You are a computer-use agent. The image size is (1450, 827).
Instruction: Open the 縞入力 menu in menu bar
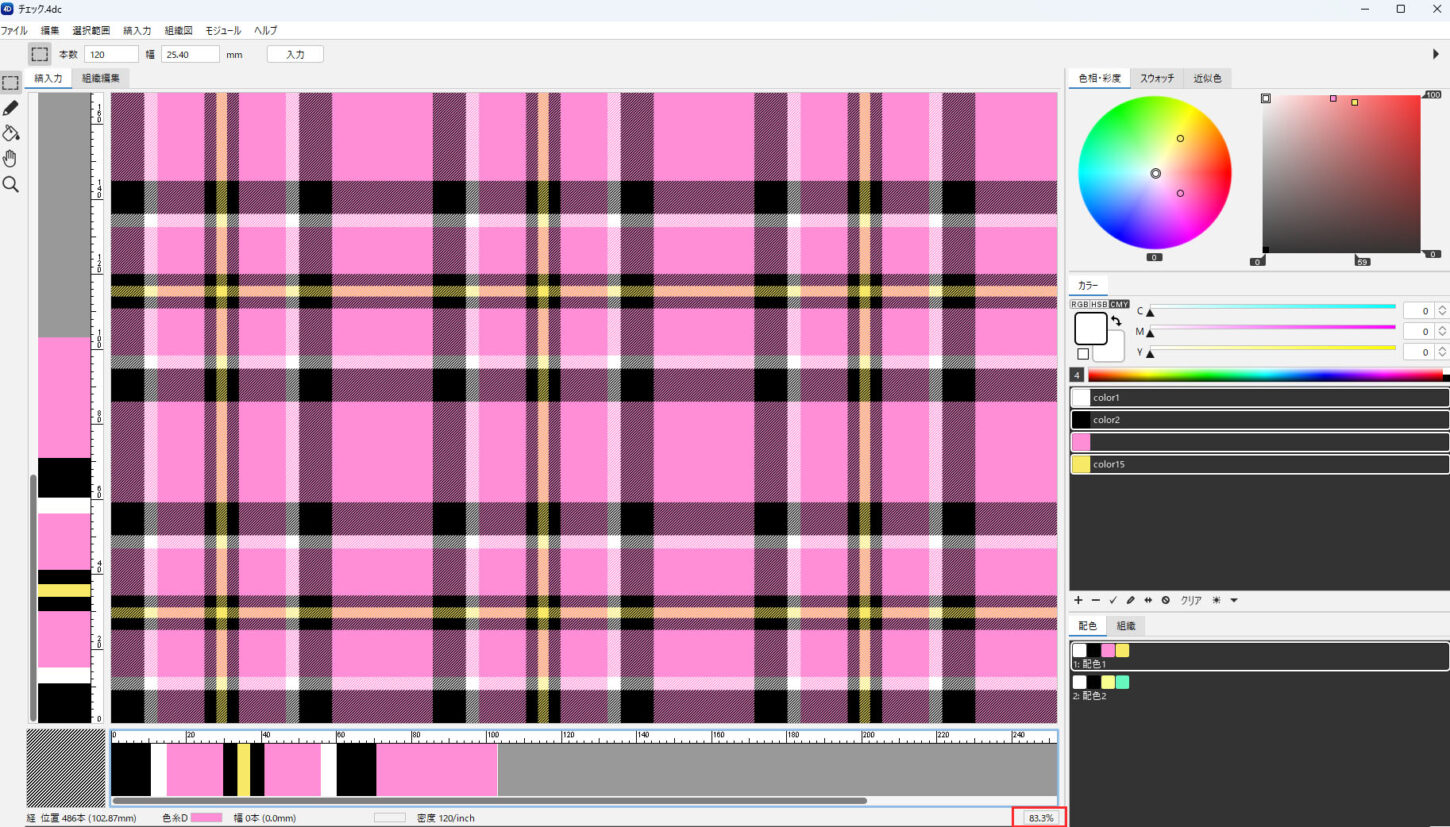pyautogui.click(x=137, y=31)
